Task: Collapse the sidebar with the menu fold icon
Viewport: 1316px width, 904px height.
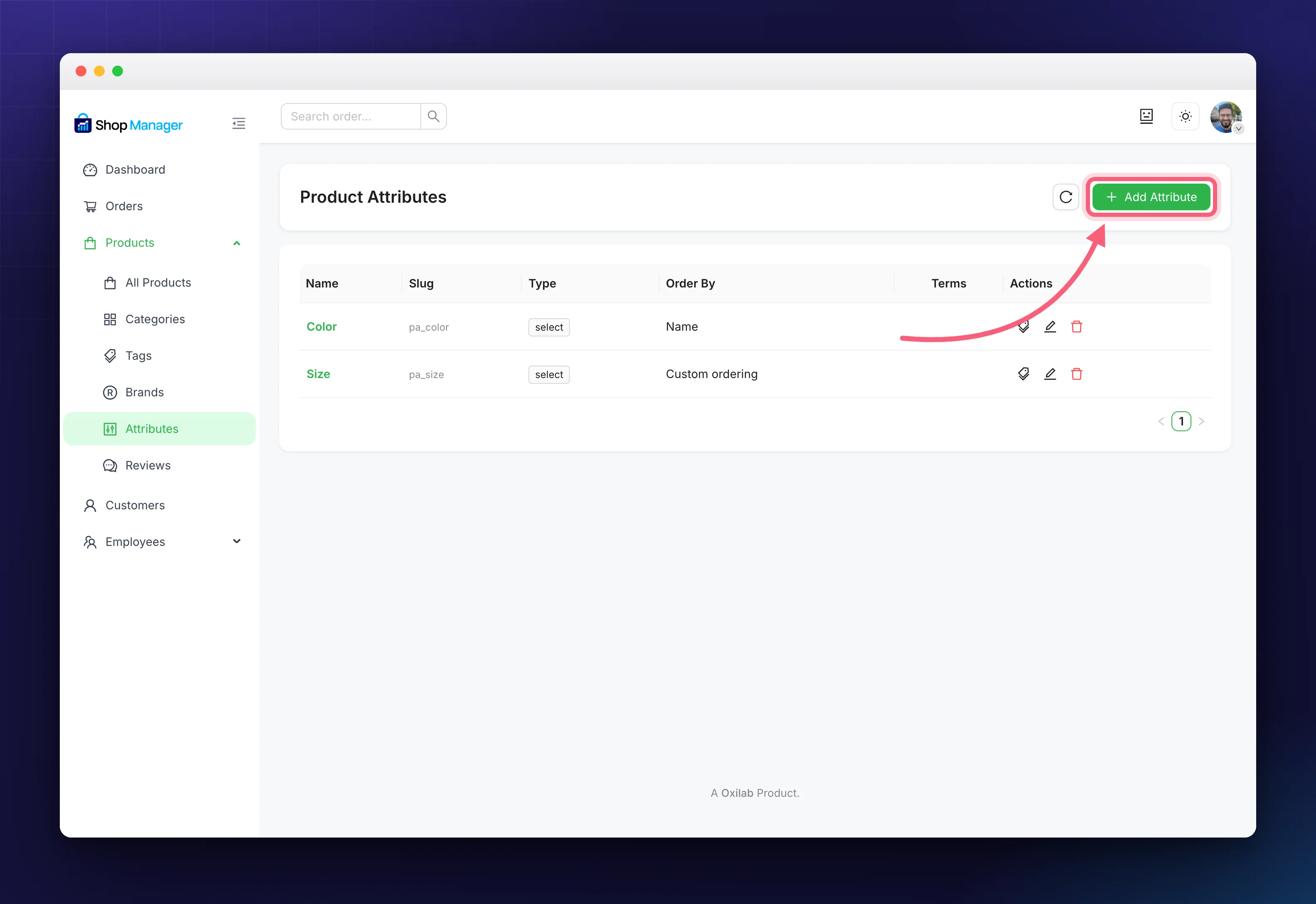Action: point(238,123)
